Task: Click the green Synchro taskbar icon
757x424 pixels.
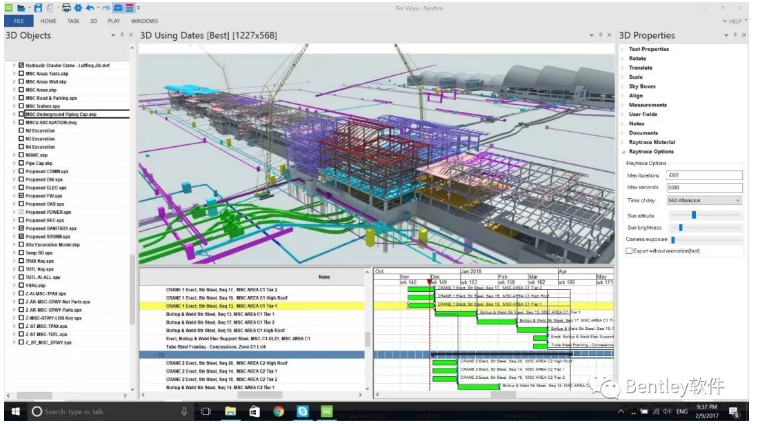Action: tap(327, 411)
